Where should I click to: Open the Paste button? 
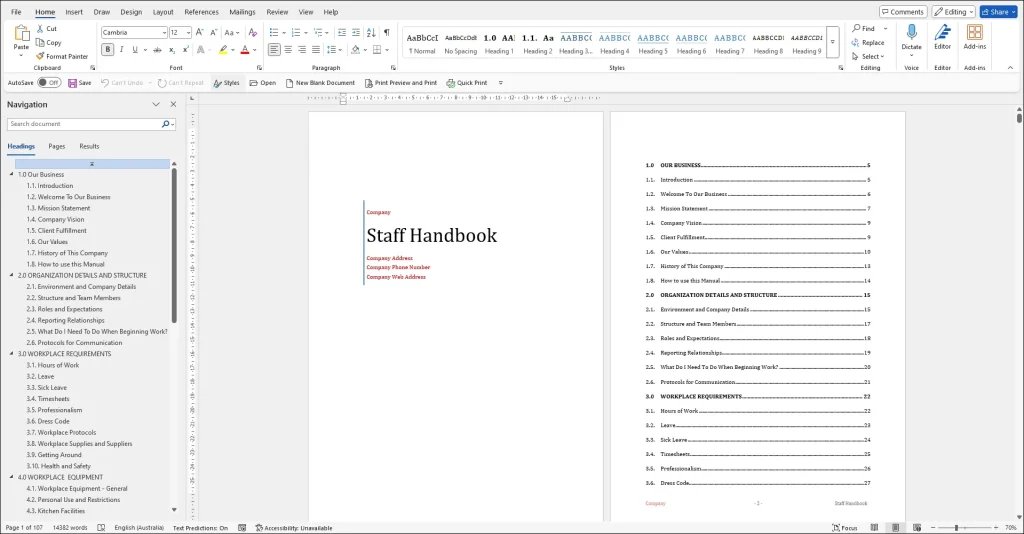(22, 40)
